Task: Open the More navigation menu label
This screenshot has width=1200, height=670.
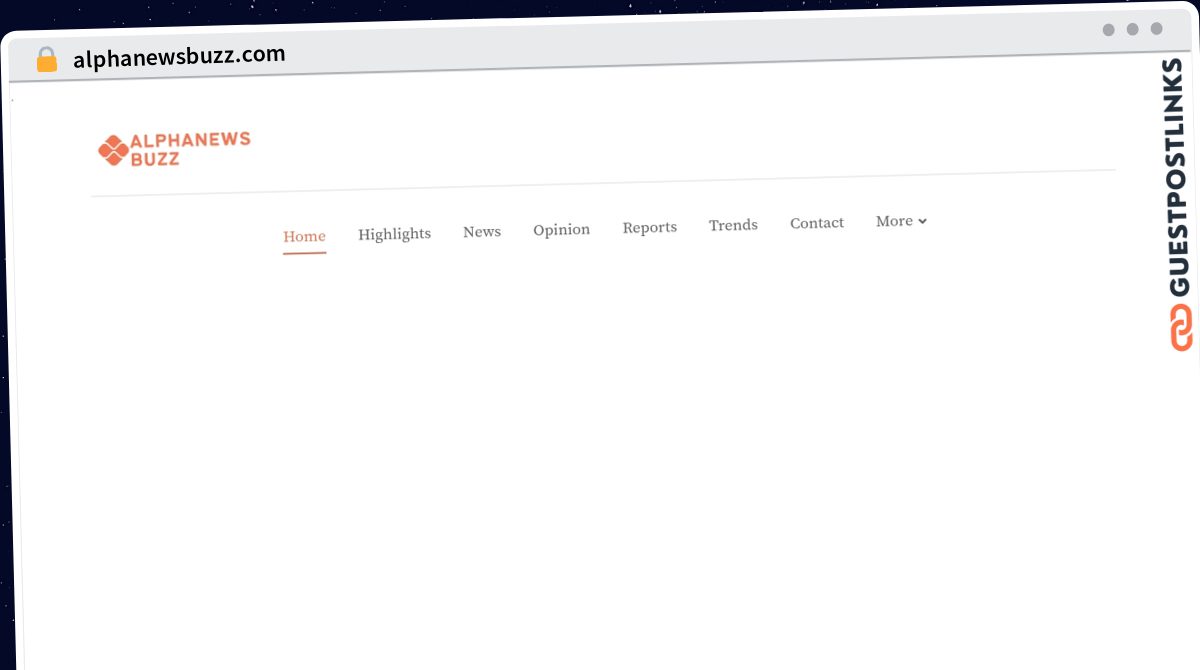Action: coord(894,221)
